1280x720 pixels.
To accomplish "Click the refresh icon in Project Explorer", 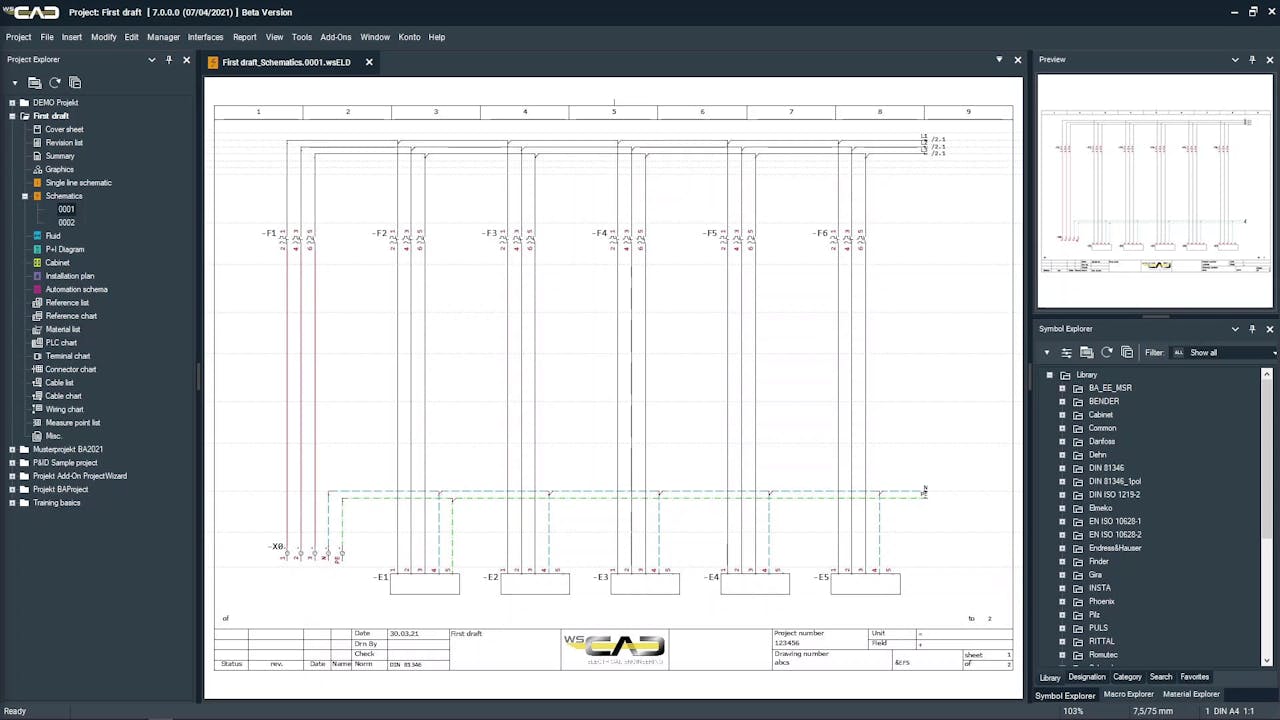I will click(x=55, y=83).
